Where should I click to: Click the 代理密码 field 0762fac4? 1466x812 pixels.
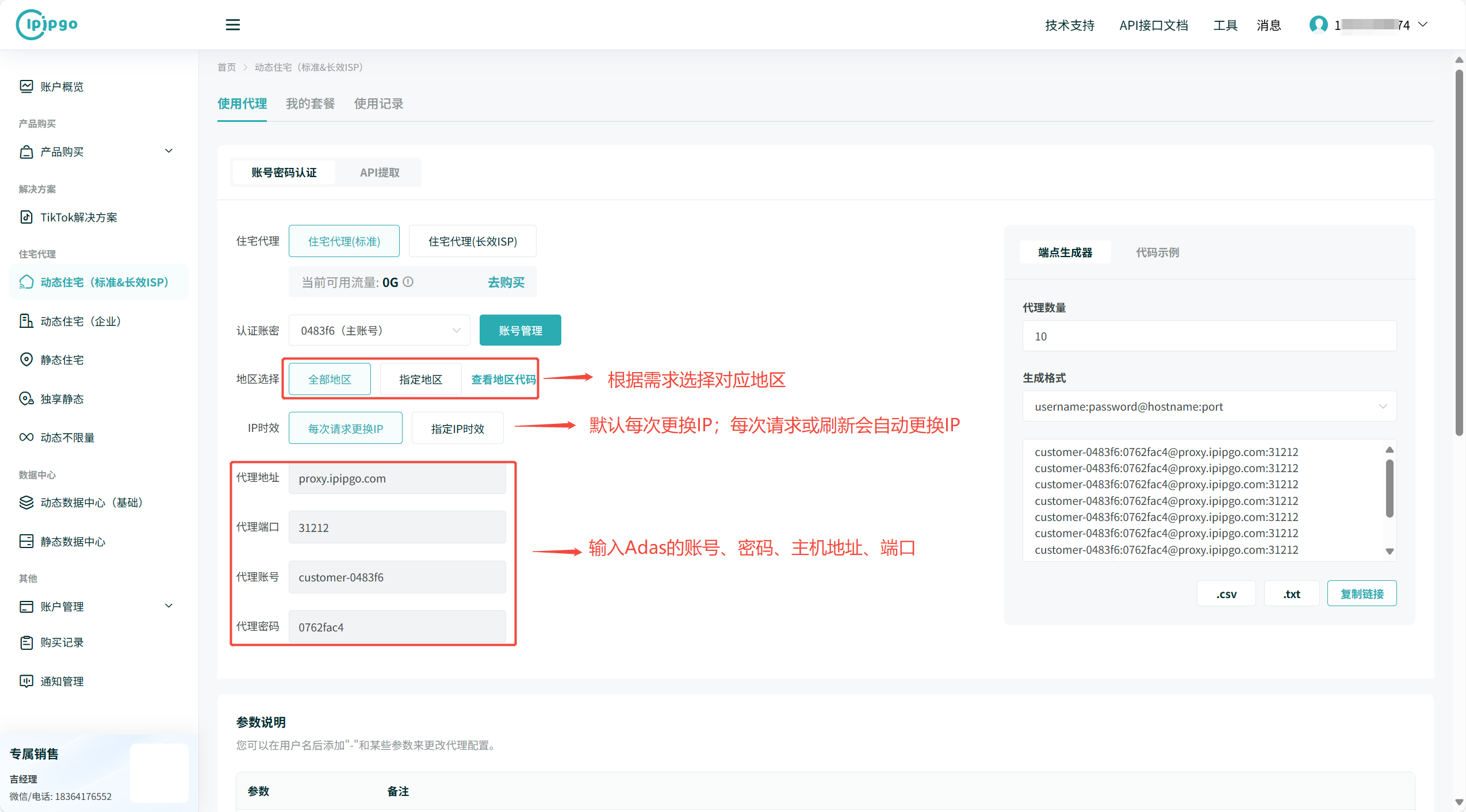[x=397, y=627]
